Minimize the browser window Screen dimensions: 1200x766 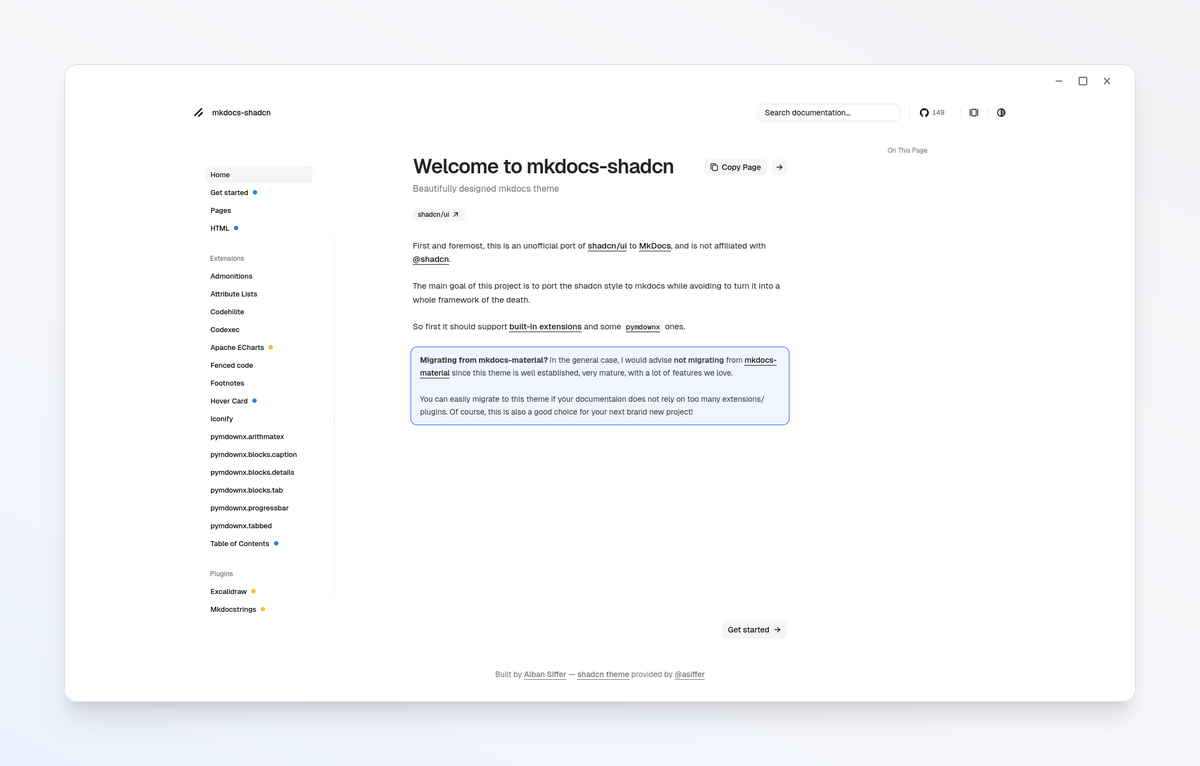click(x=1059, y=81)
